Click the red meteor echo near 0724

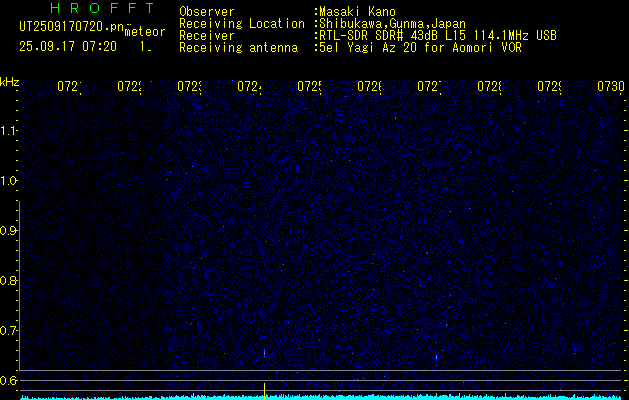click(264, 353)
